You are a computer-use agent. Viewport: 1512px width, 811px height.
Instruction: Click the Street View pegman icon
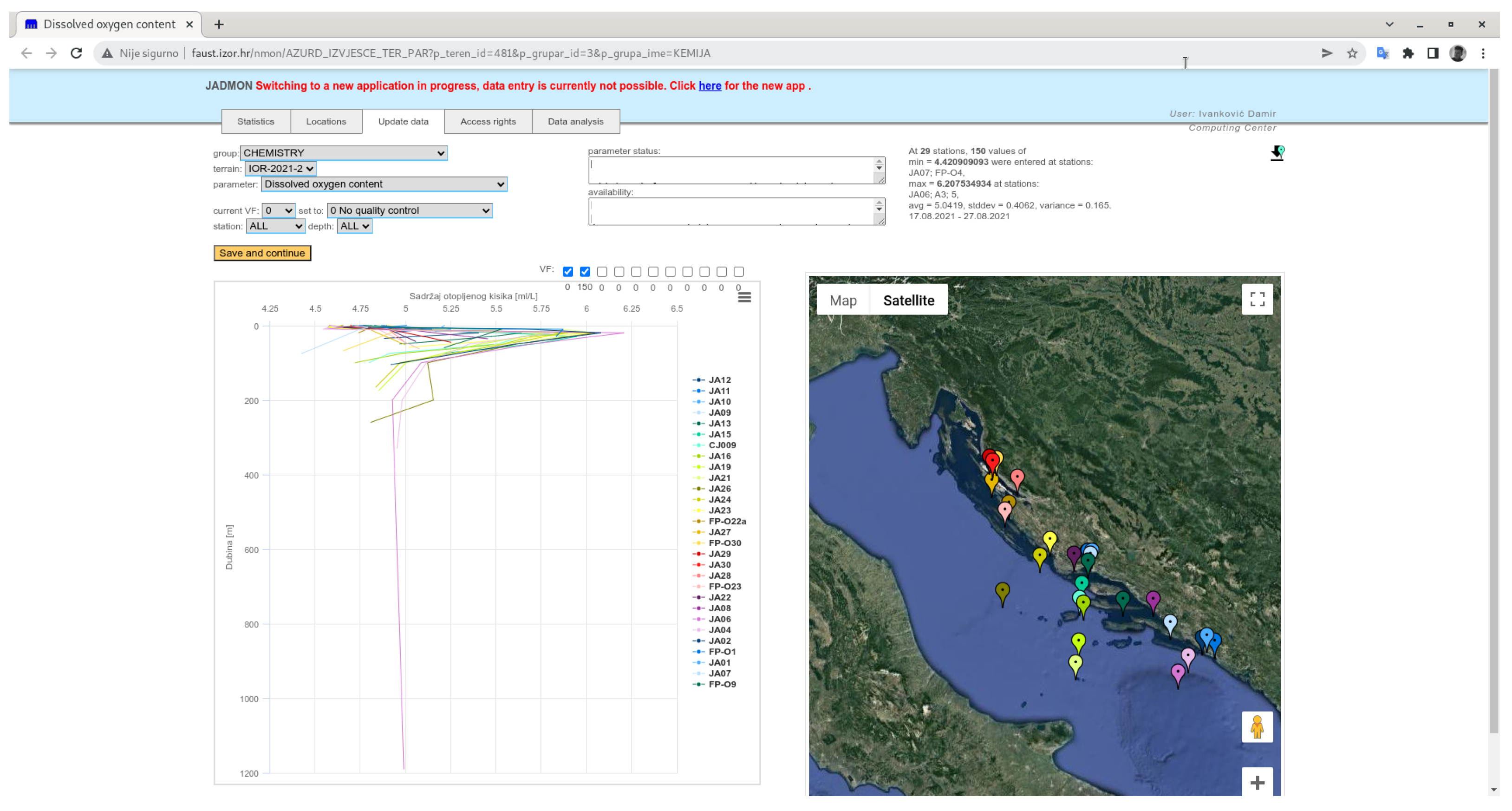pyautogui.click(x=1257, y=727)
